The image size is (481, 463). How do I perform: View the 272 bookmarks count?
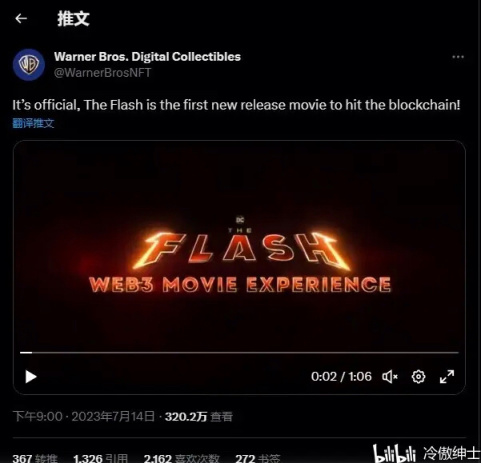click(x=257, y=458)
